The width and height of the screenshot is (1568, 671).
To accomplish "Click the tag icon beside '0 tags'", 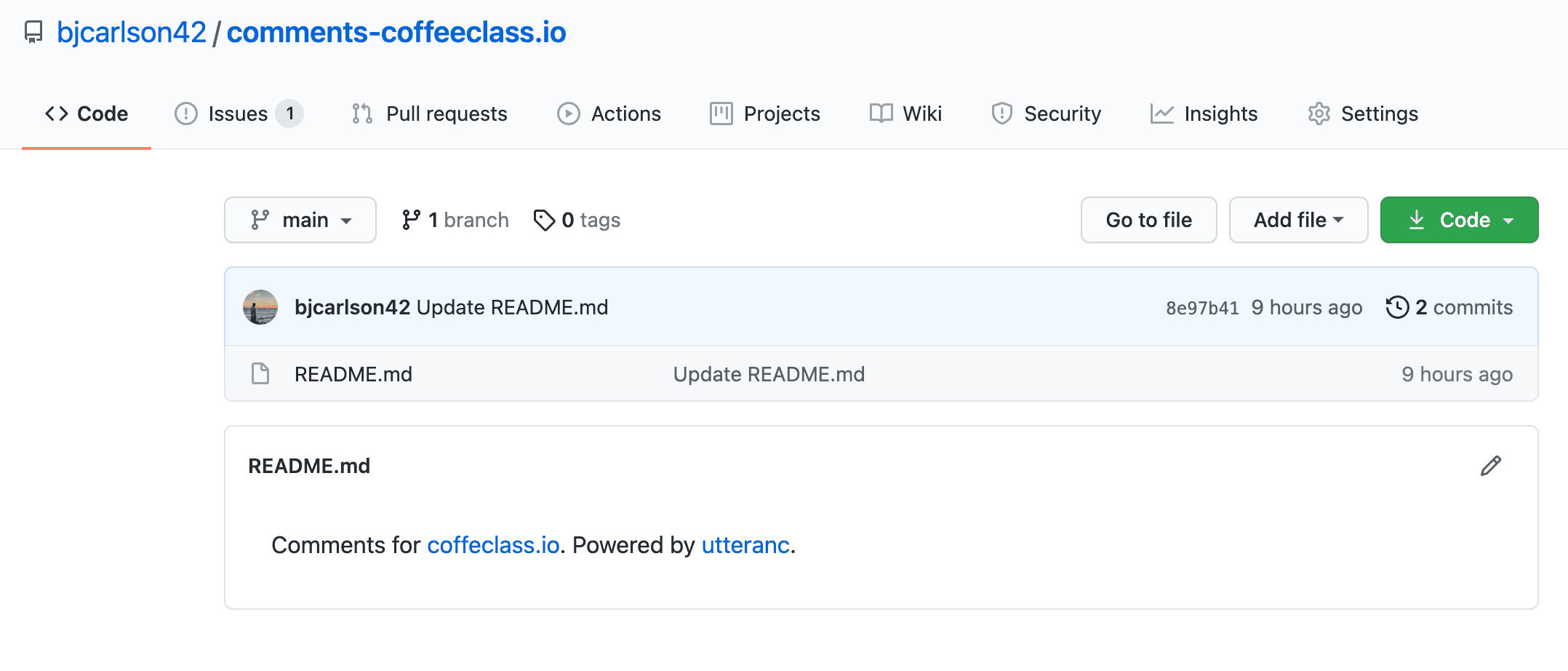I will pyautogui.click(x=545, y=219).
